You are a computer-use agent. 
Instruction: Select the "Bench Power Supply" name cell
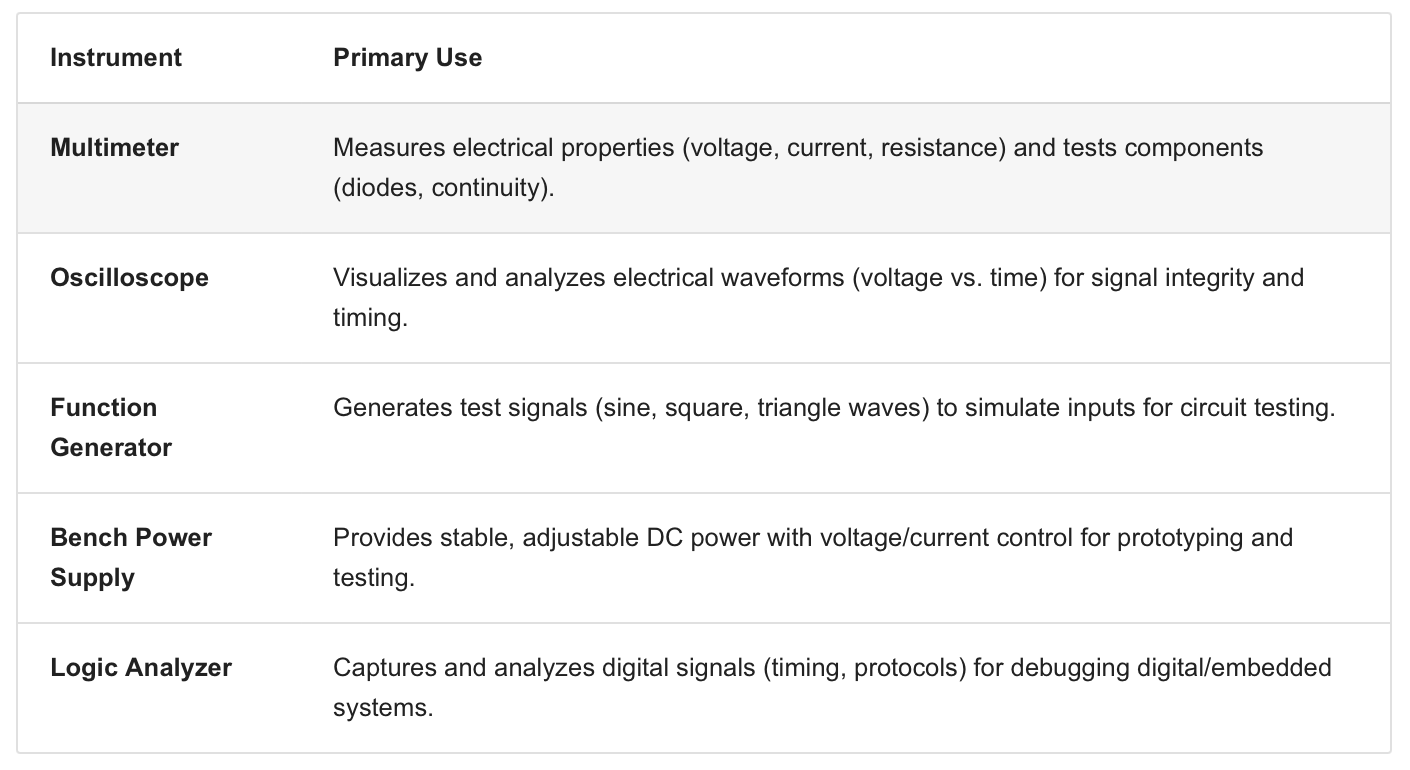(x=131, y=557)
